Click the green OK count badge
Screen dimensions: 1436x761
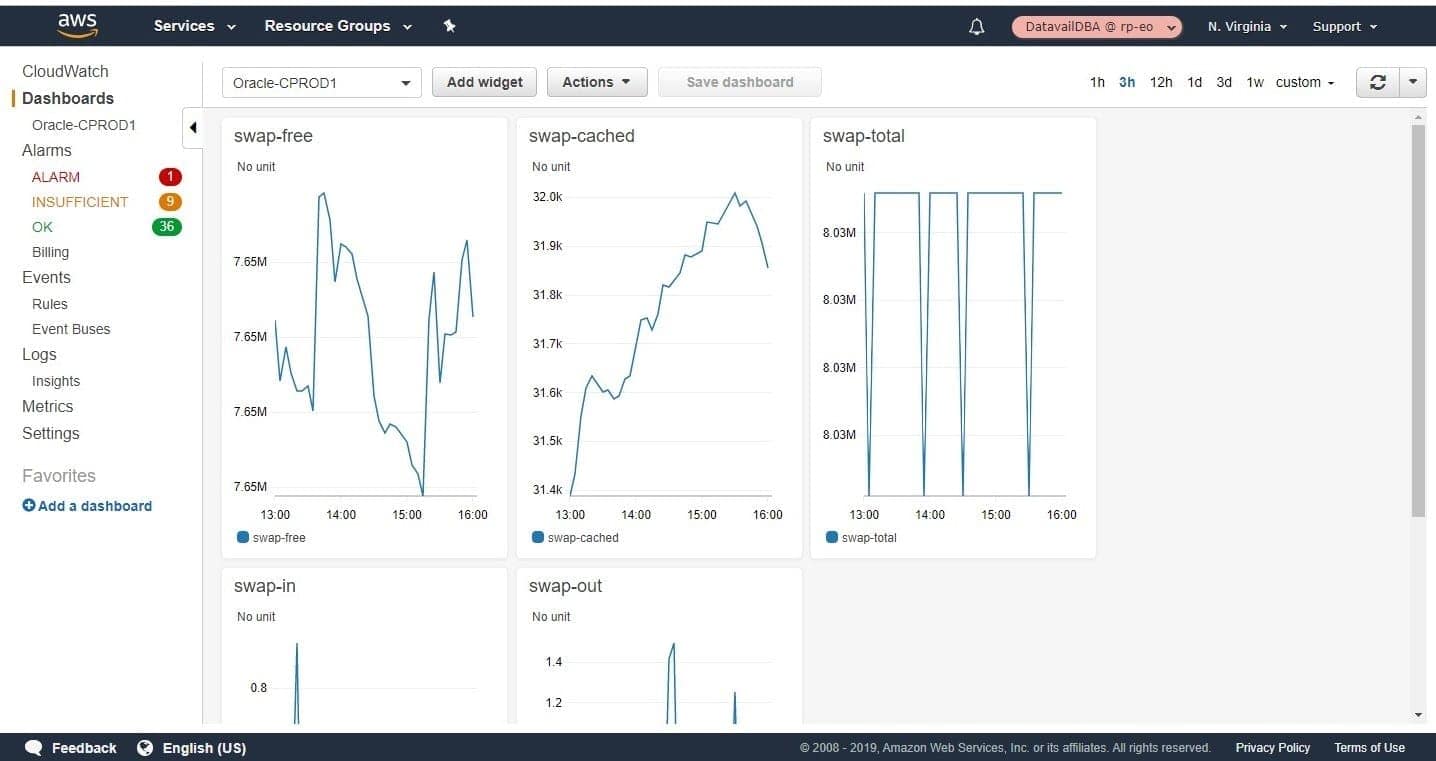pos(167,227)
